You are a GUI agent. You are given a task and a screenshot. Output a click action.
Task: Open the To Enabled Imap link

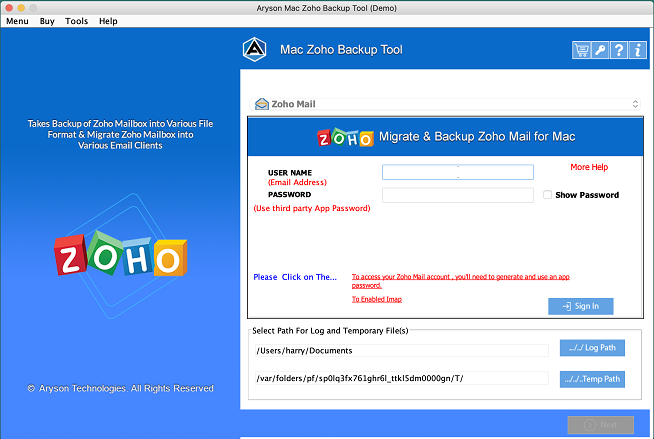pos(377,299)
